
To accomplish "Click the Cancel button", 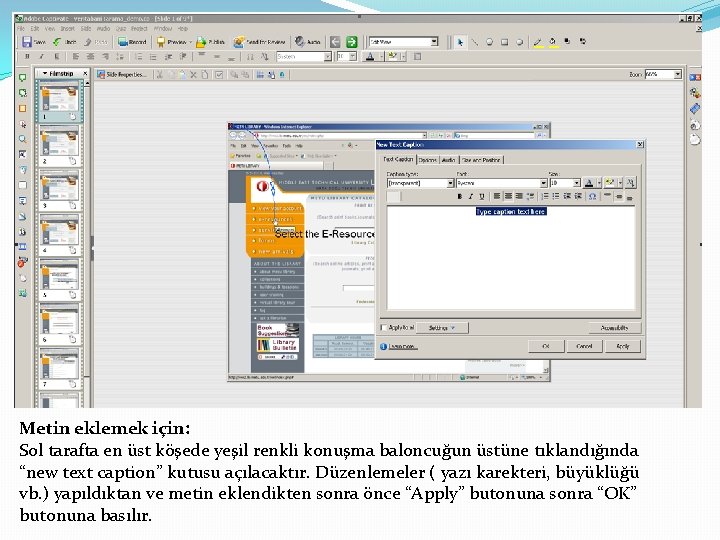I will [x=584, y=346].
